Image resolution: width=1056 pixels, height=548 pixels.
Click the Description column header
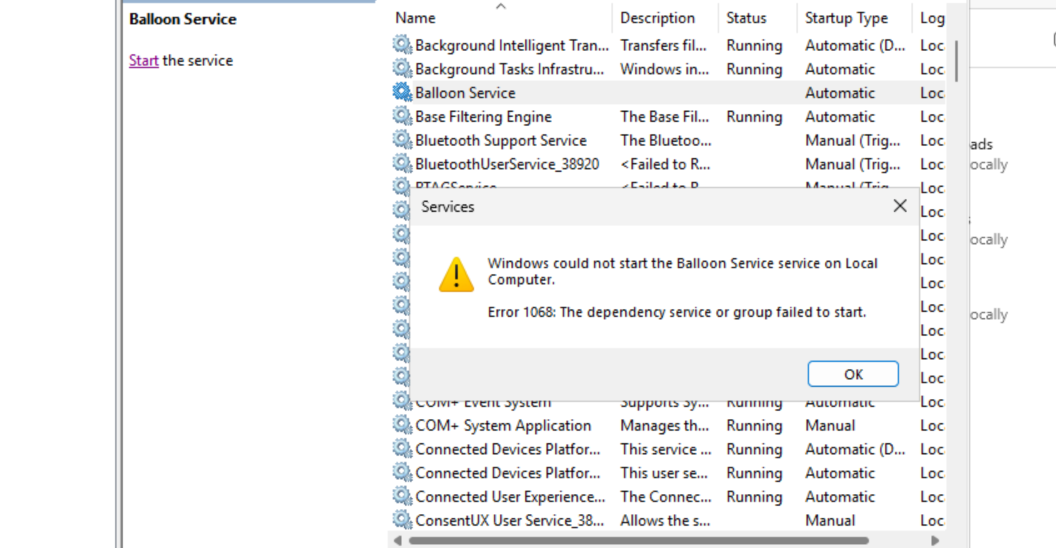point(657,18)
